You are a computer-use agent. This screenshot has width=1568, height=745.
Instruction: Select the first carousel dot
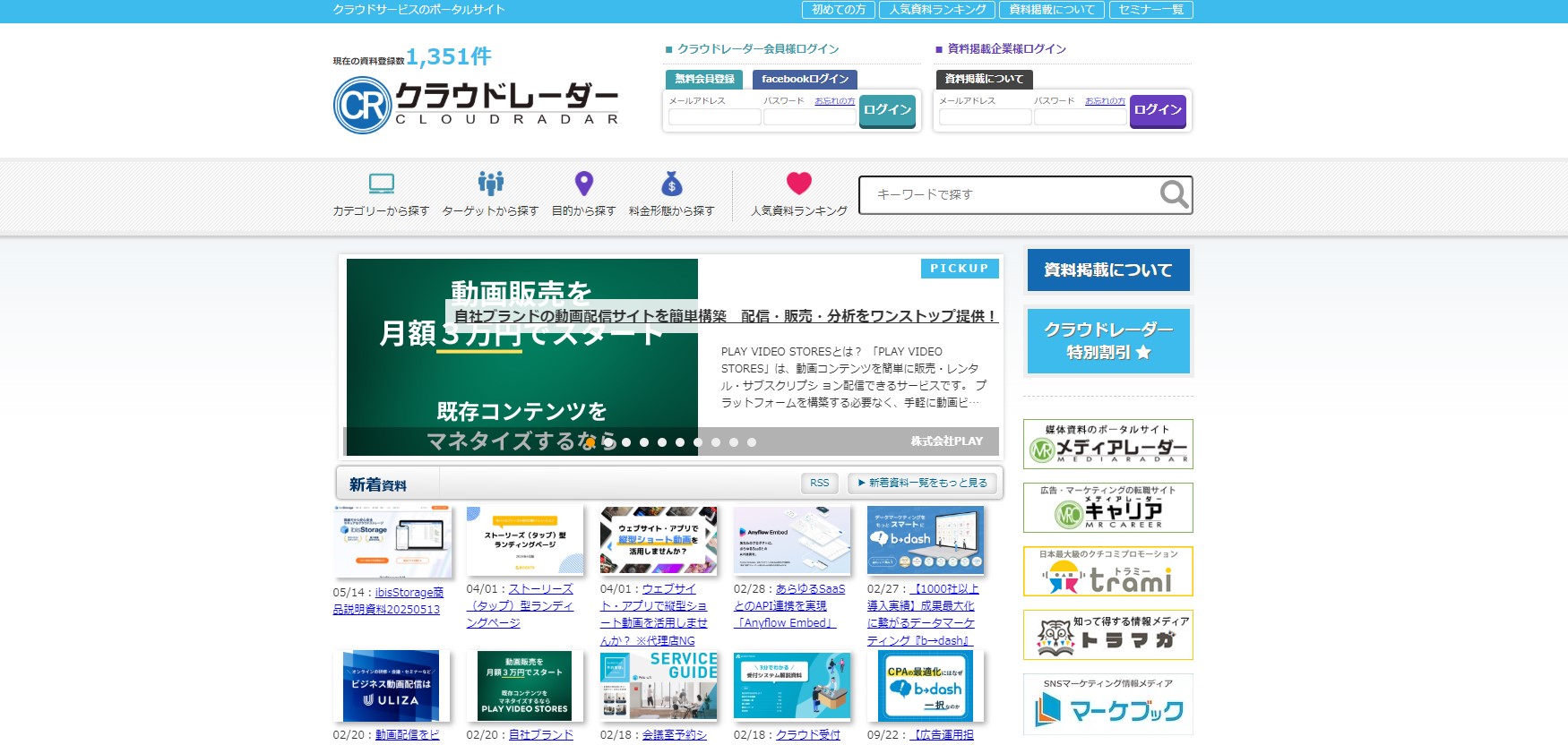tap(590, 442)
